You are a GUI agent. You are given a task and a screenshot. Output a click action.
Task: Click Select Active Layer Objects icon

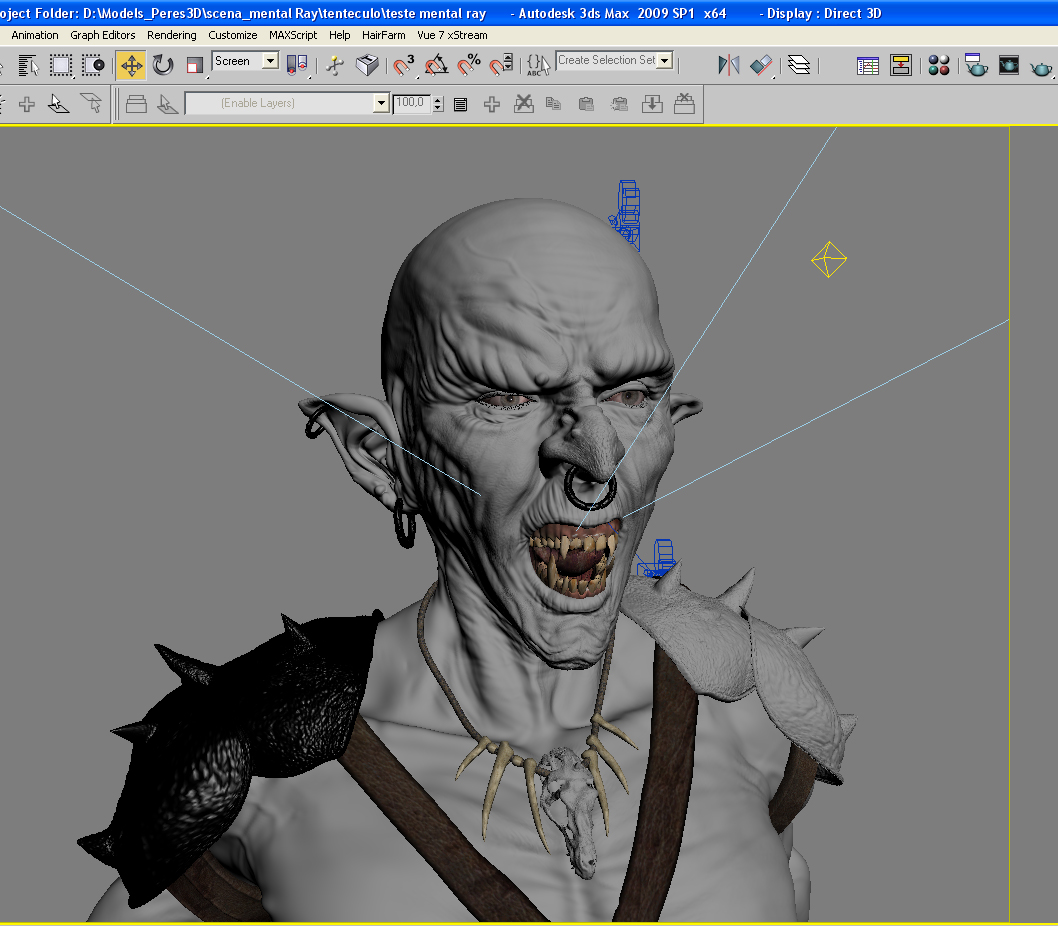167,104
